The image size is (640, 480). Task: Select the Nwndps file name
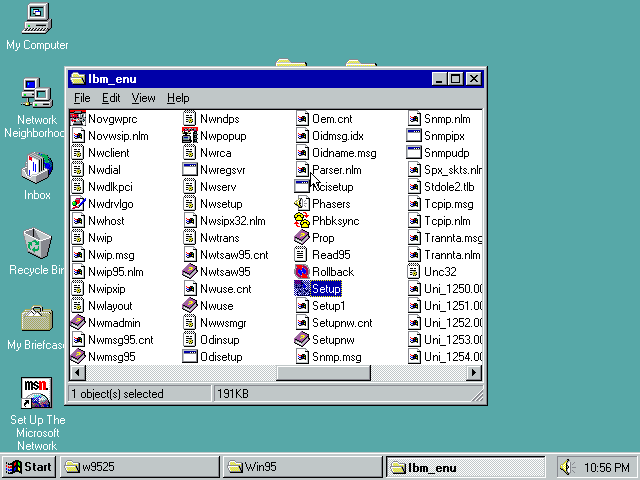pos(220,119)
